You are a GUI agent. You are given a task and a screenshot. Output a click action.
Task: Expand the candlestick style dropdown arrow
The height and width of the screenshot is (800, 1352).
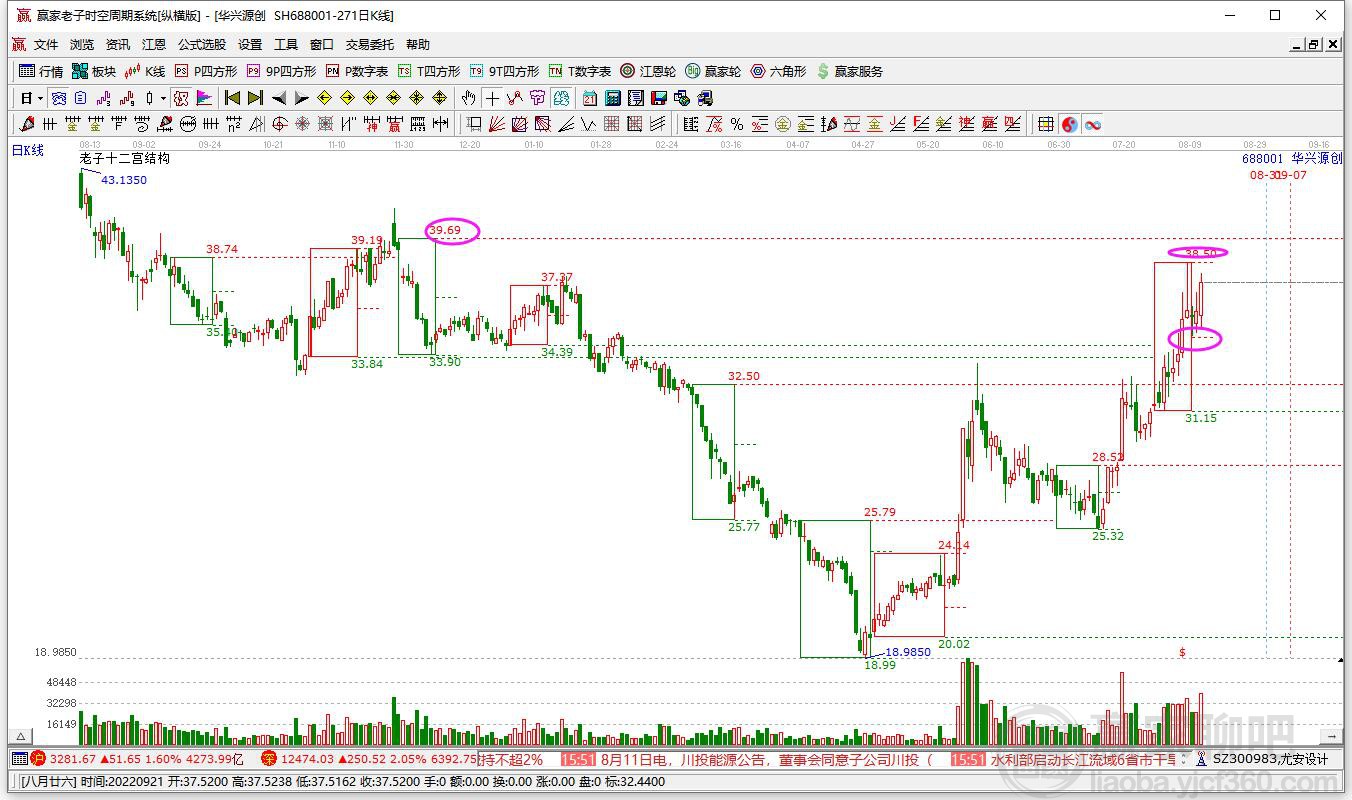click(162, 98)
